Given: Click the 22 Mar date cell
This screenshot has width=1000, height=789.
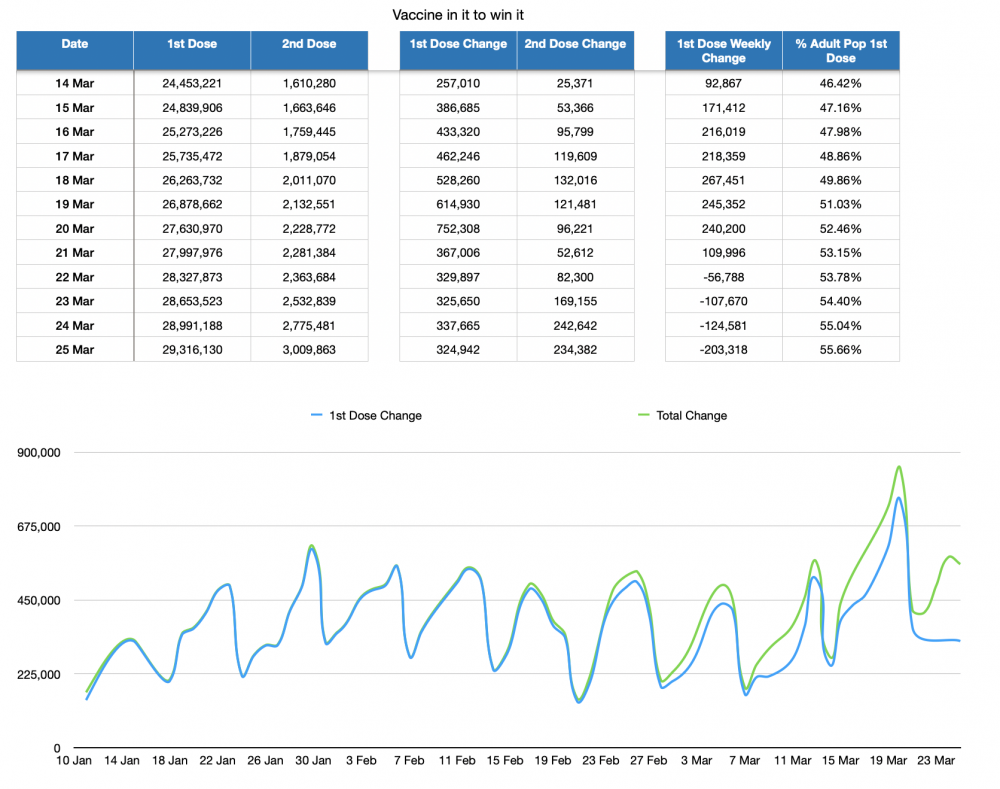Looking at the screenshot, I should point(75,277).
